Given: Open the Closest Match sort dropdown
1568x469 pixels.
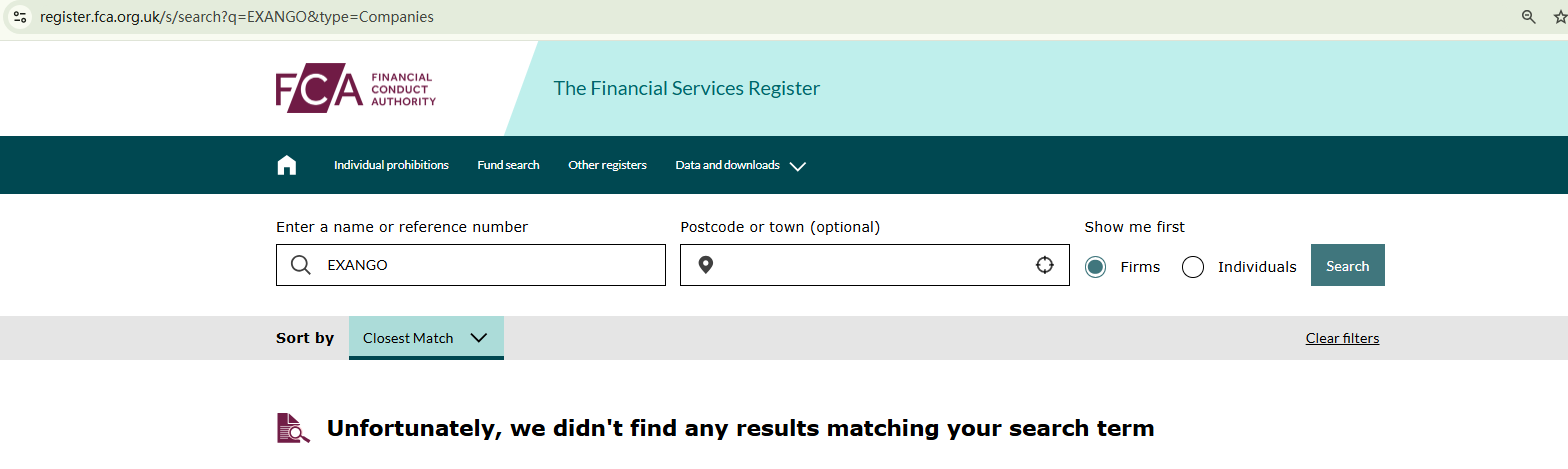Looking at the screenshot, I should tap(426, 338).
